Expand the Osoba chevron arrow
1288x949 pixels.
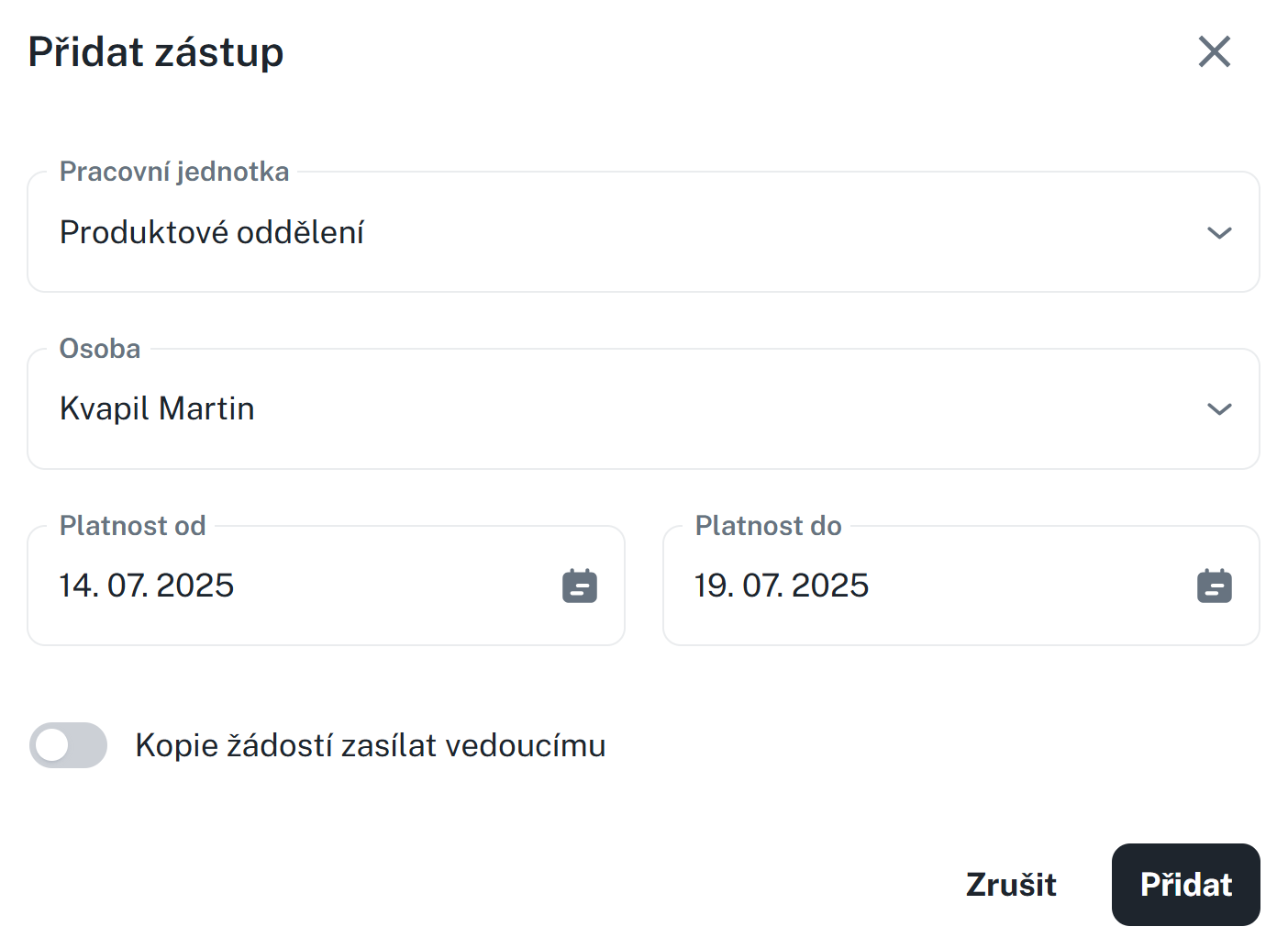point(1218,409)
